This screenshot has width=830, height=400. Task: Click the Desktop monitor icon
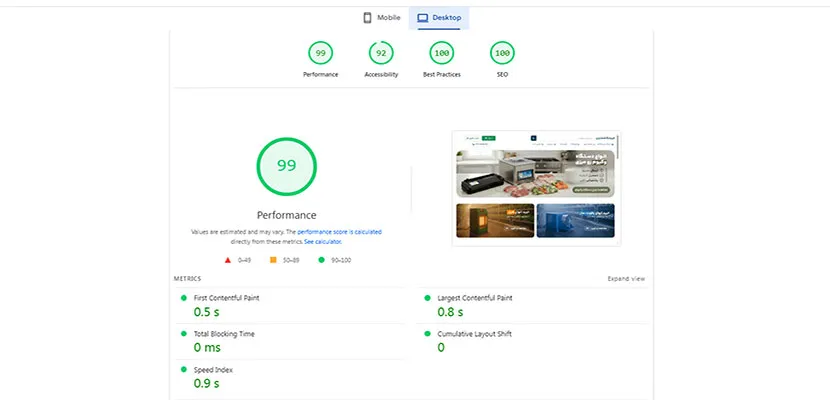coord(423,18)
